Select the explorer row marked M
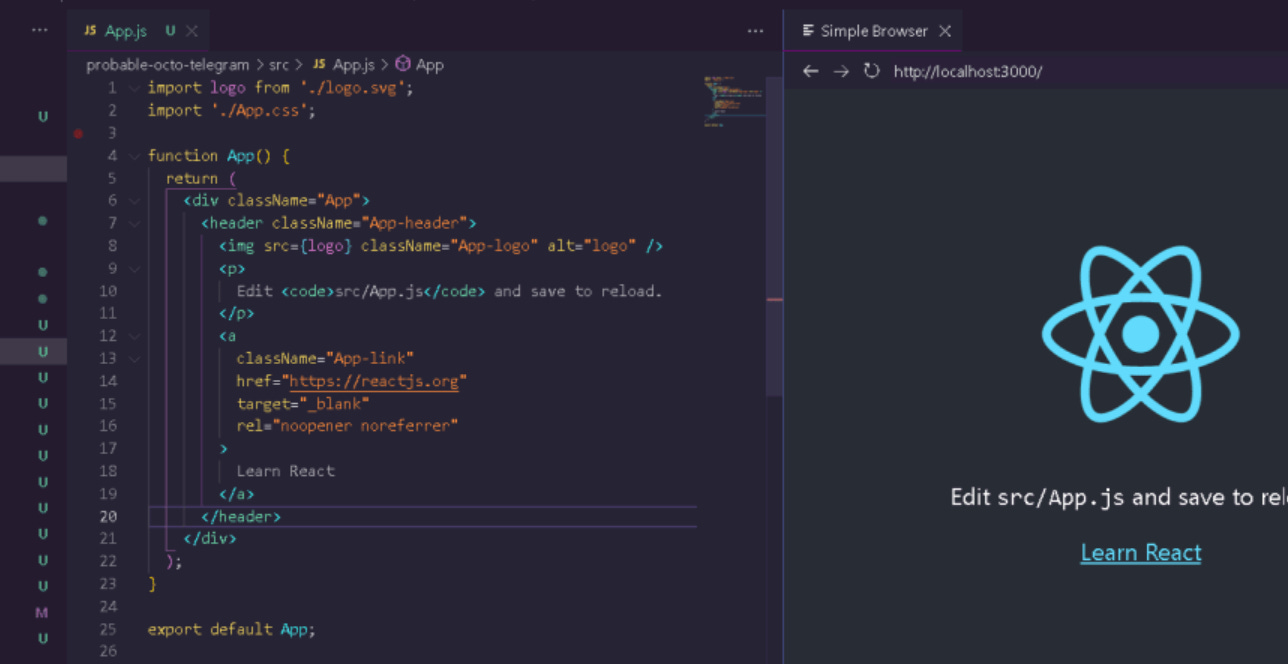Screen dimensions: 1288x664 click(x=41, y=612)
